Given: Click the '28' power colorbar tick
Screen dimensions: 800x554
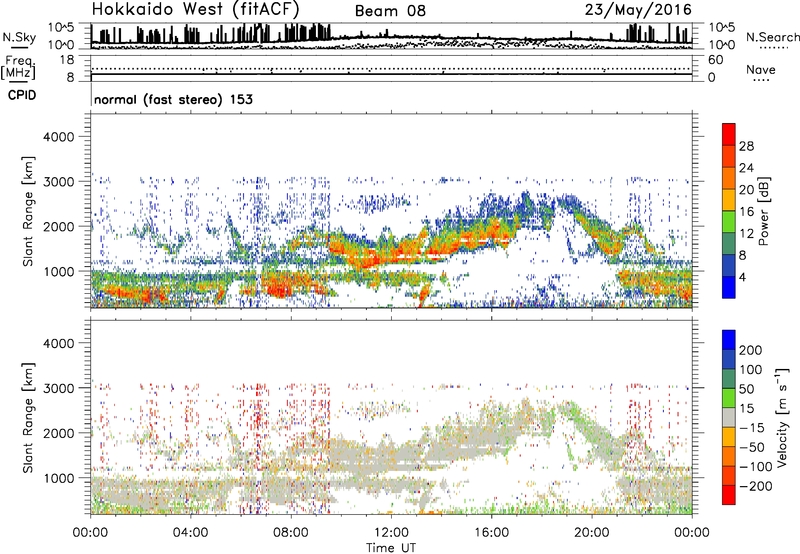Looking at the screenshot, I should [746, 146].
